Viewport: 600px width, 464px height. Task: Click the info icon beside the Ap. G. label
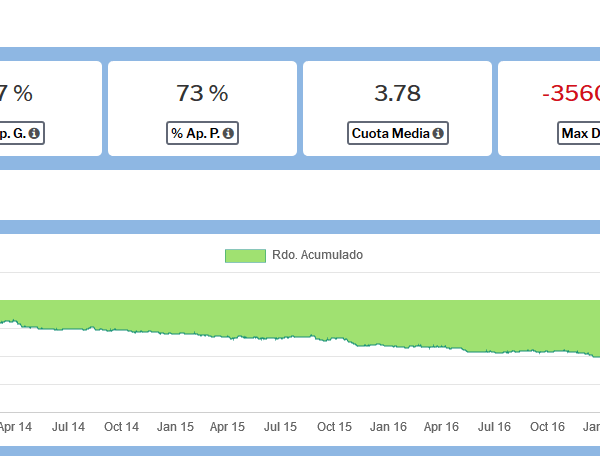(x=34, y=133)
